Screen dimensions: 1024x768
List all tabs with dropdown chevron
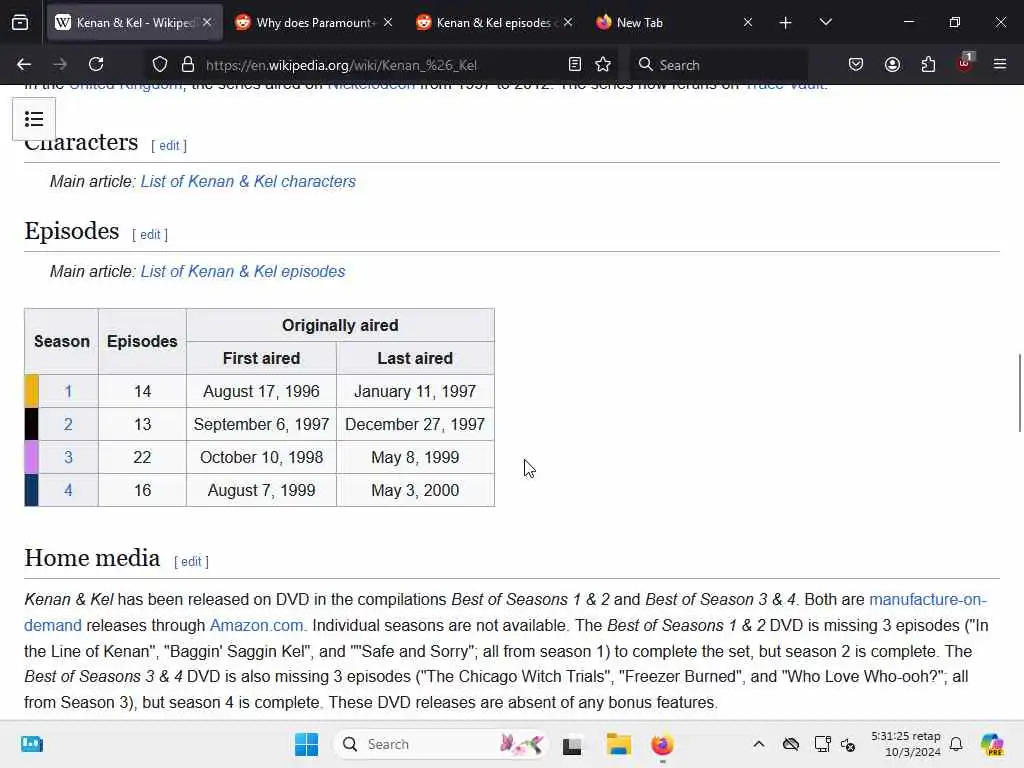825,23
